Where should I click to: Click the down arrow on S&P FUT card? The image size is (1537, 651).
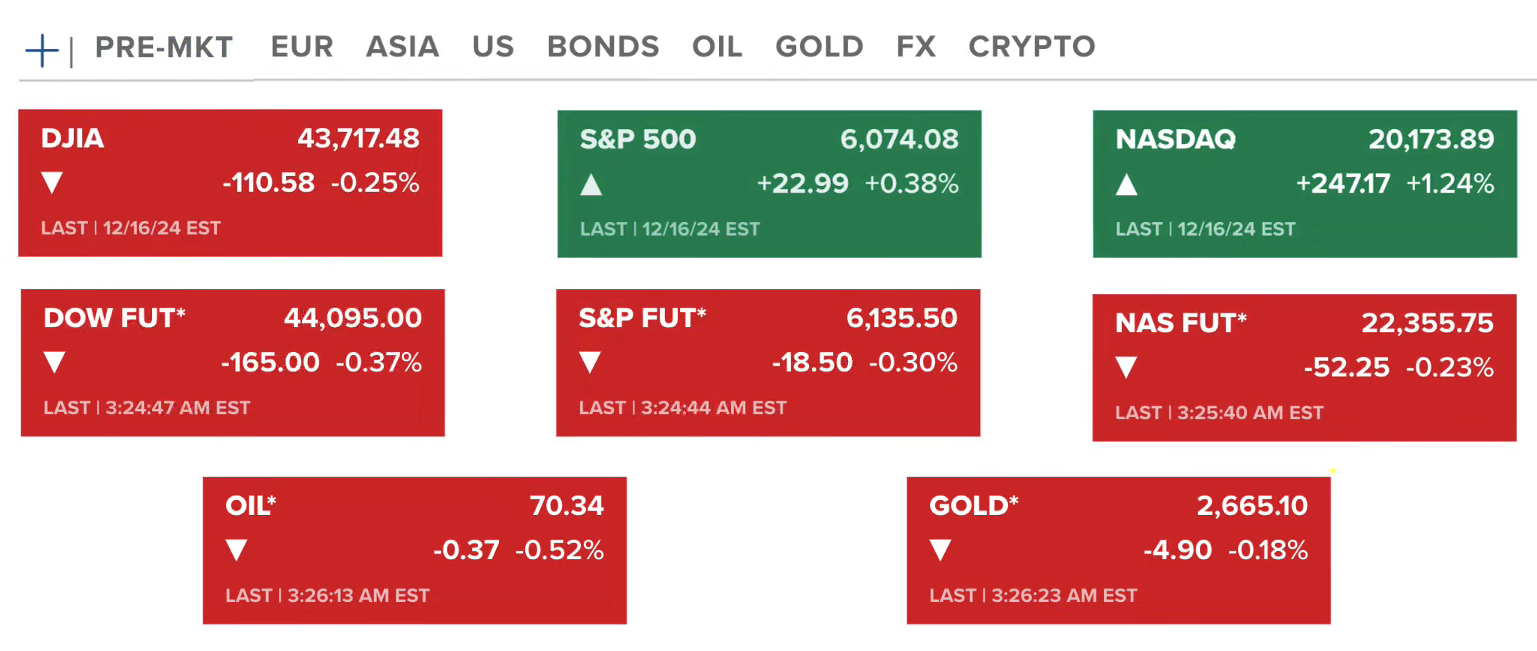tap(591, 363)
